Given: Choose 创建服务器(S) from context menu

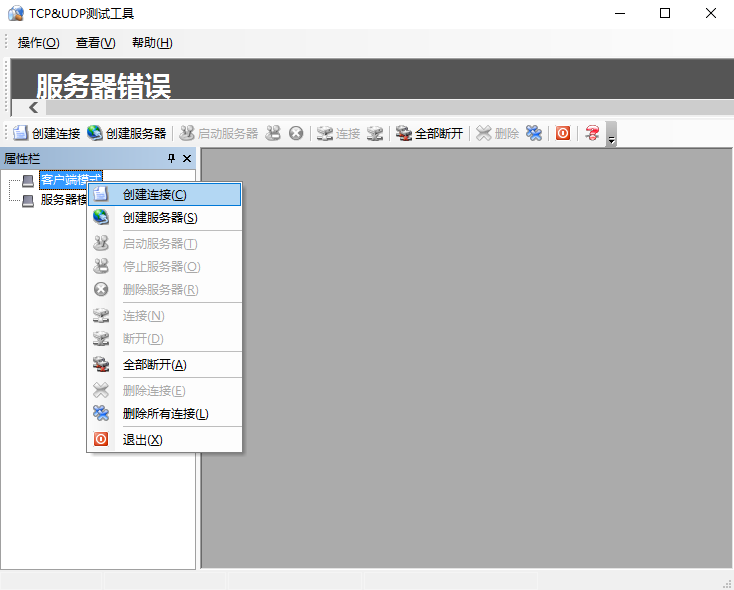Looking at the screenshot, I should [x=159, y=218].
